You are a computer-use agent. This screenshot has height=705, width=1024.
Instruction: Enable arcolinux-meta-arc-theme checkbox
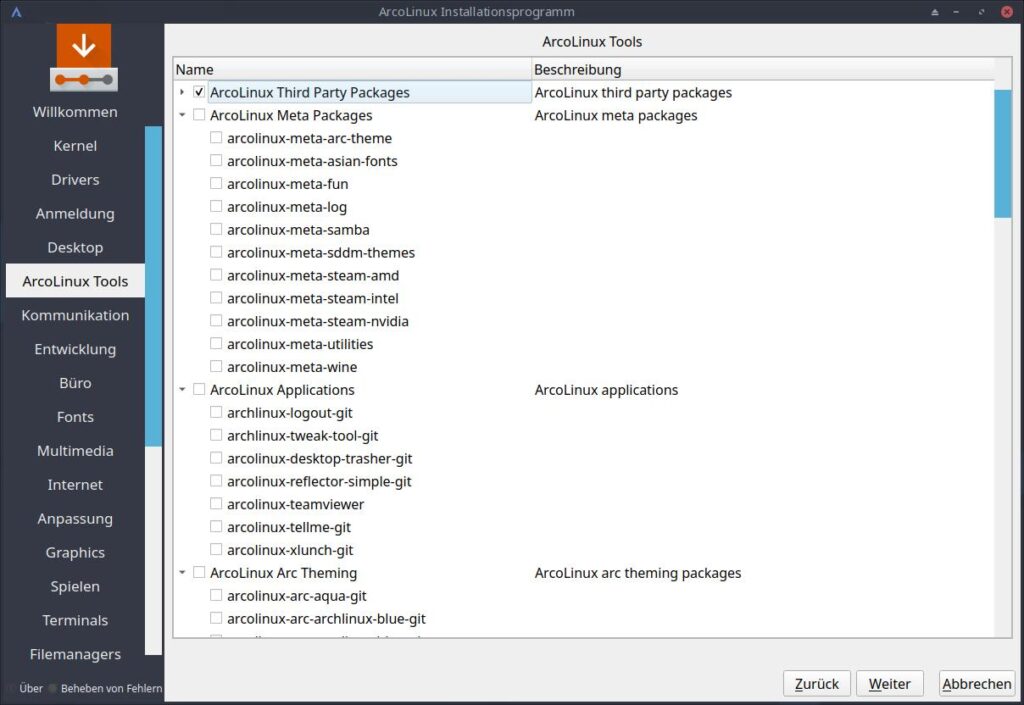(x=216, y=138)
